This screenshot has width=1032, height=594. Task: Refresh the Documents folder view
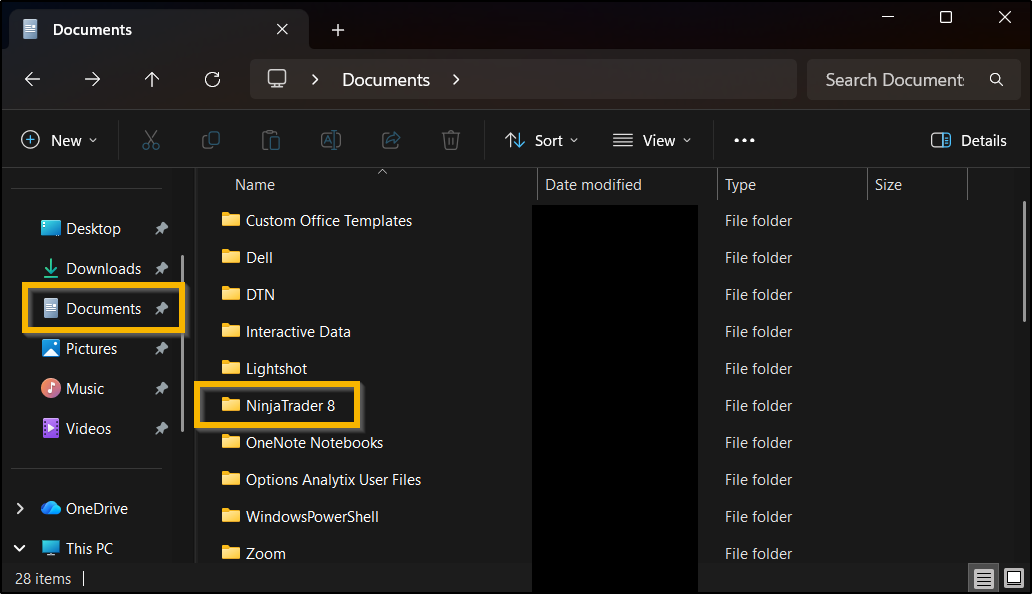212,80
